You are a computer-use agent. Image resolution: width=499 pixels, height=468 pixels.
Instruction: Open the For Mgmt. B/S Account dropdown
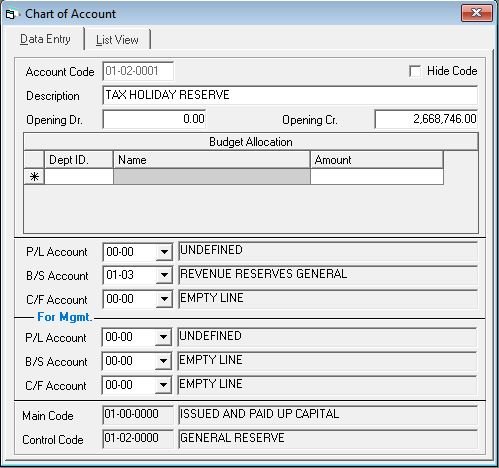pyautogui.click(x=163, y=361)
